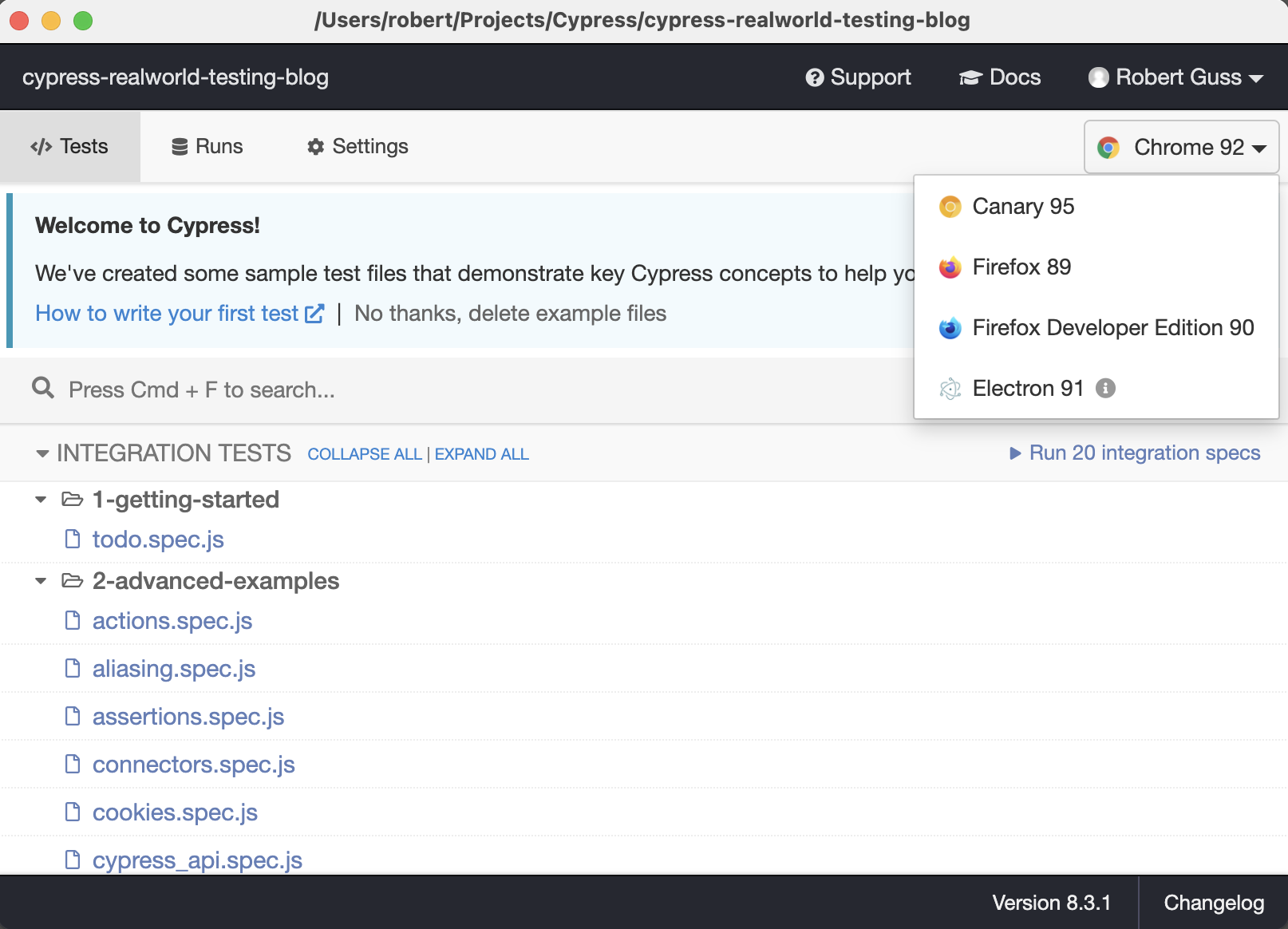The width and height of the screenshot is (1288, 929).
Task: Open the Support help icon
Action: [814, 77]
